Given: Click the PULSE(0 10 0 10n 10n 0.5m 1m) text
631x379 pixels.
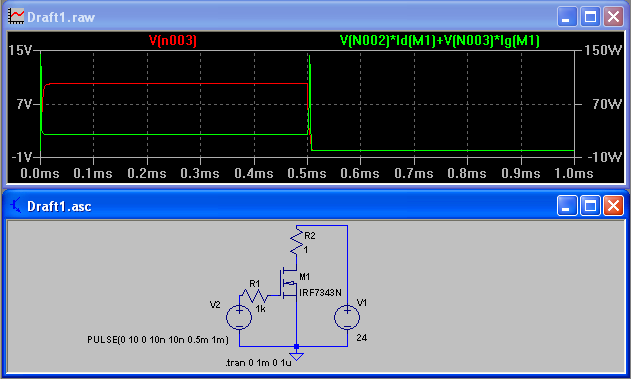Looking at the screenshot, I should [158, 340].
